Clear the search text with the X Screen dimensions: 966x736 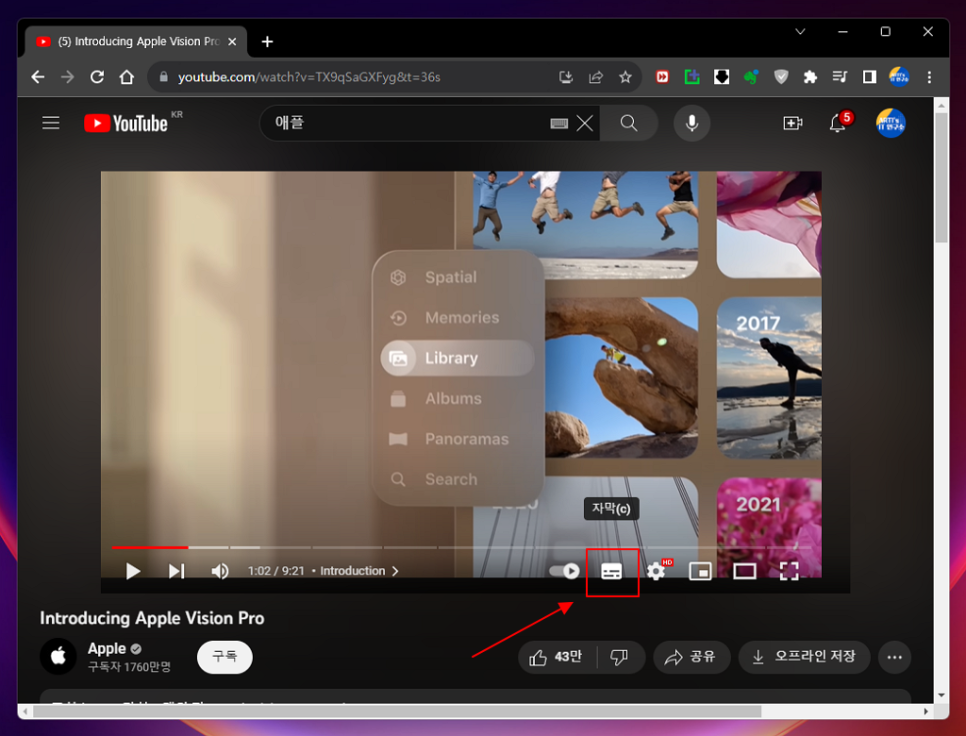tap(585, 124)
